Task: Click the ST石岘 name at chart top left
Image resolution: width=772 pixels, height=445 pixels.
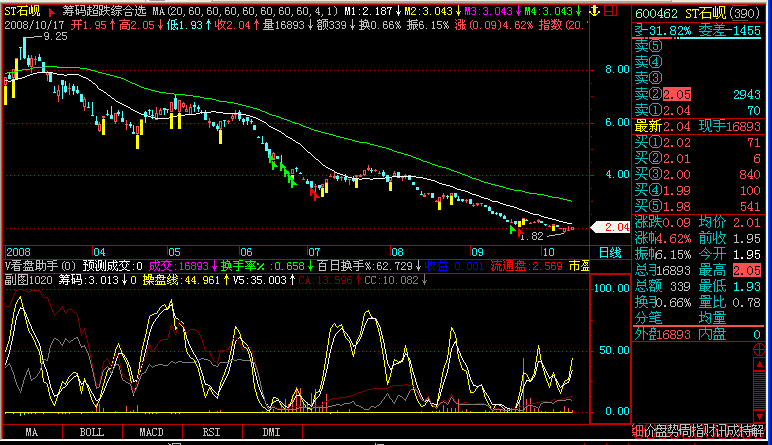Action: [x=23, y=11]
